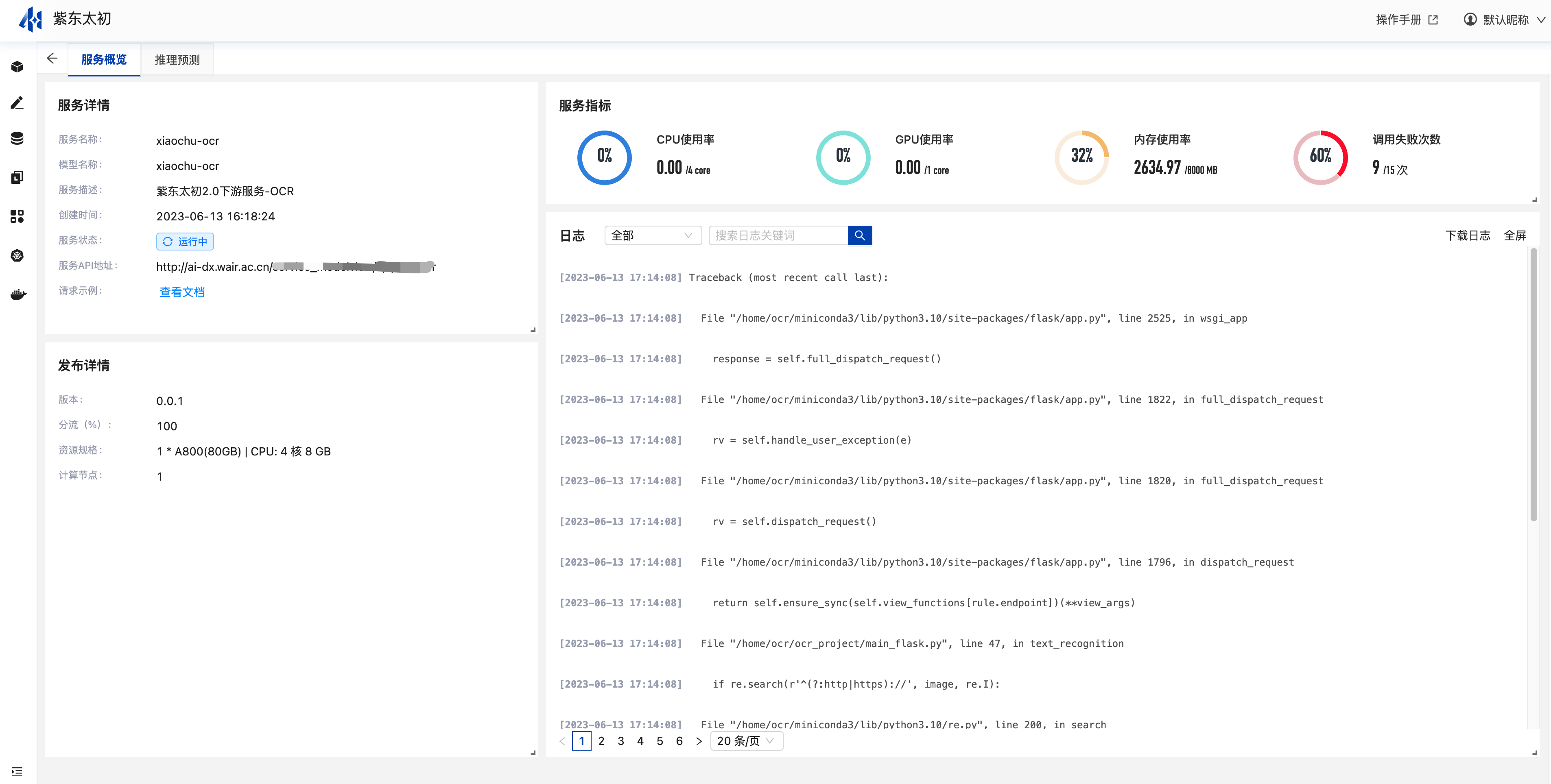Click the service API address URL
The height and width of the screenshot is (784, 1551).
[x=296, y=266]
